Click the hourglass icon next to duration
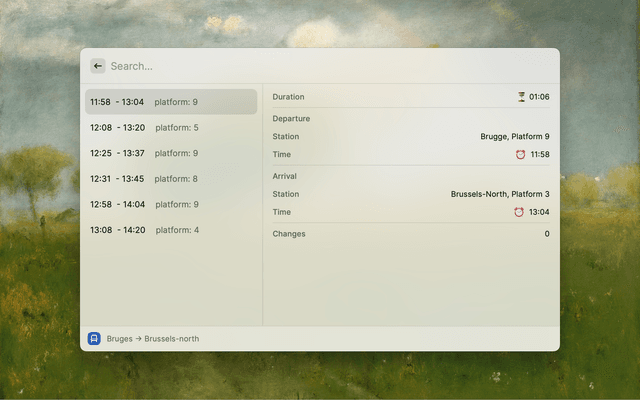 coord(521,97)
